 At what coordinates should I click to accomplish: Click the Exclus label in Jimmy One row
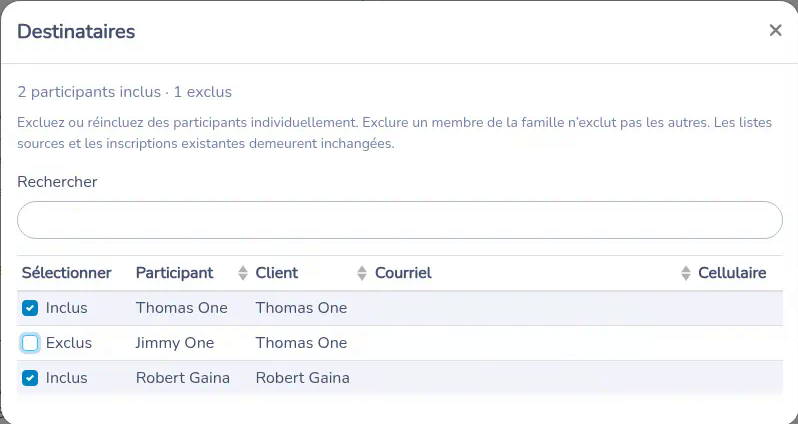click(x=69, y=343)
